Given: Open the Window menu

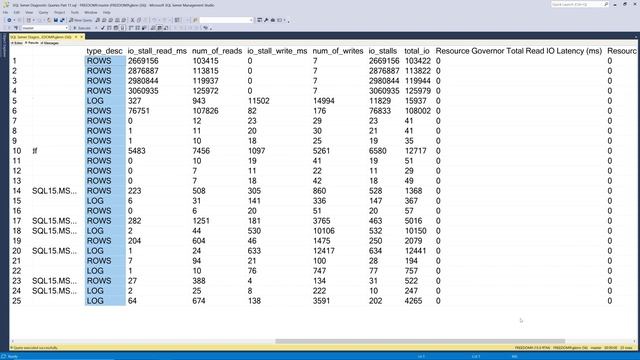Looking at the screenshot, I should pos(91,12).
